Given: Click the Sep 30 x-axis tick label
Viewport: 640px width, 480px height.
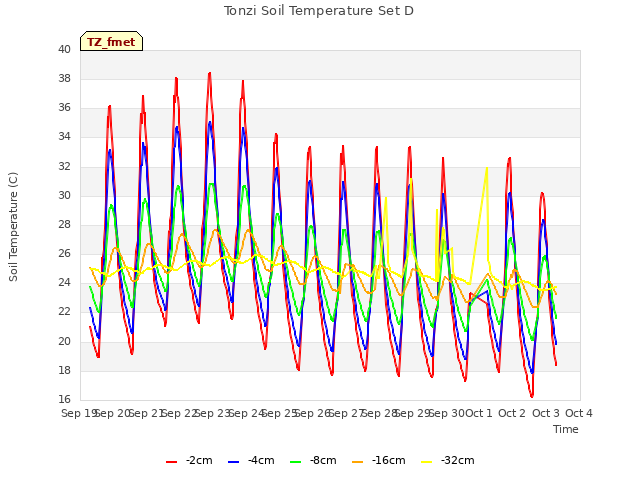Looking at the screenshot, I should [x=447, y=413].
